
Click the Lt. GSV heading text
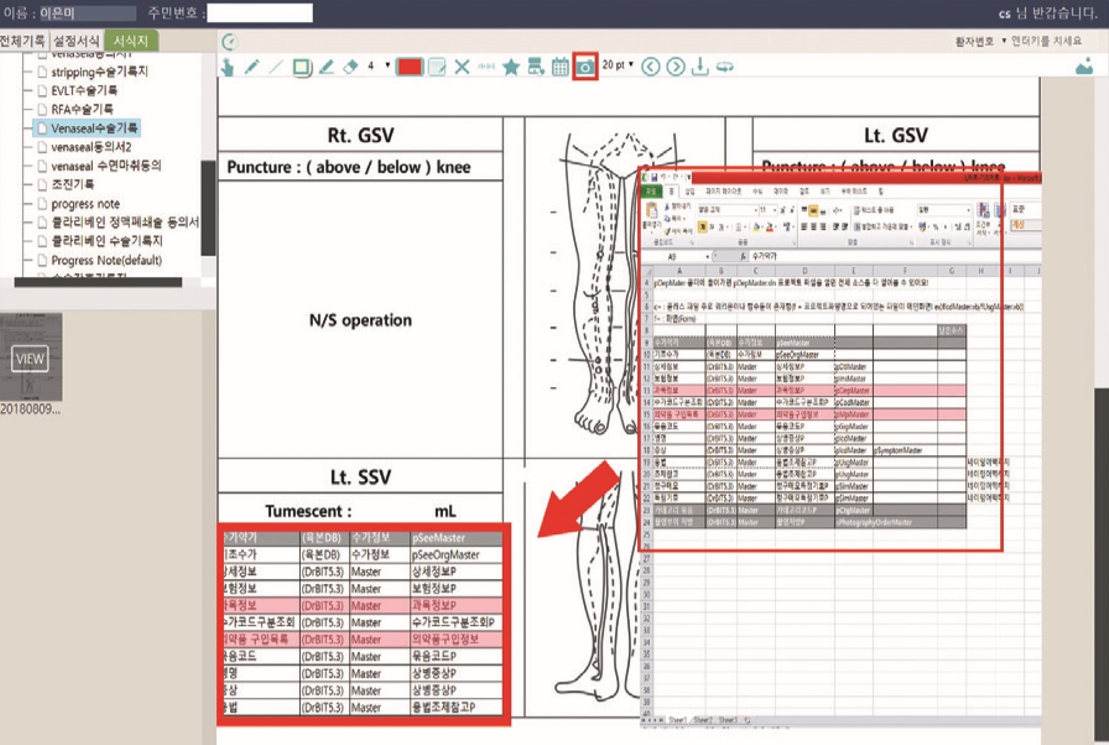tap(896, 135)
